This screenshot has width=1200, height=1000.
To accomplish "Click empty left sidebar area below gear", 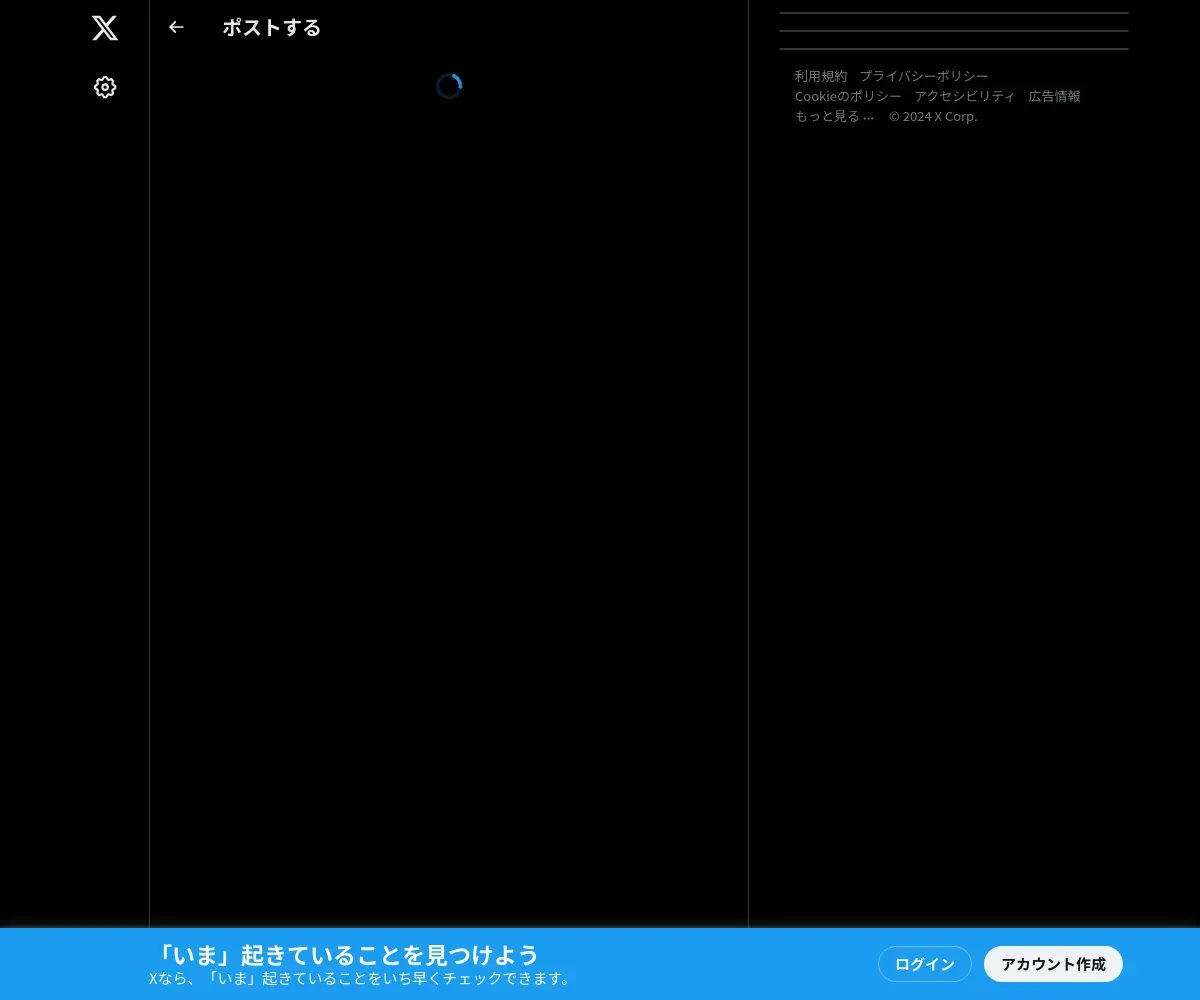I will (x=75, y=500).
